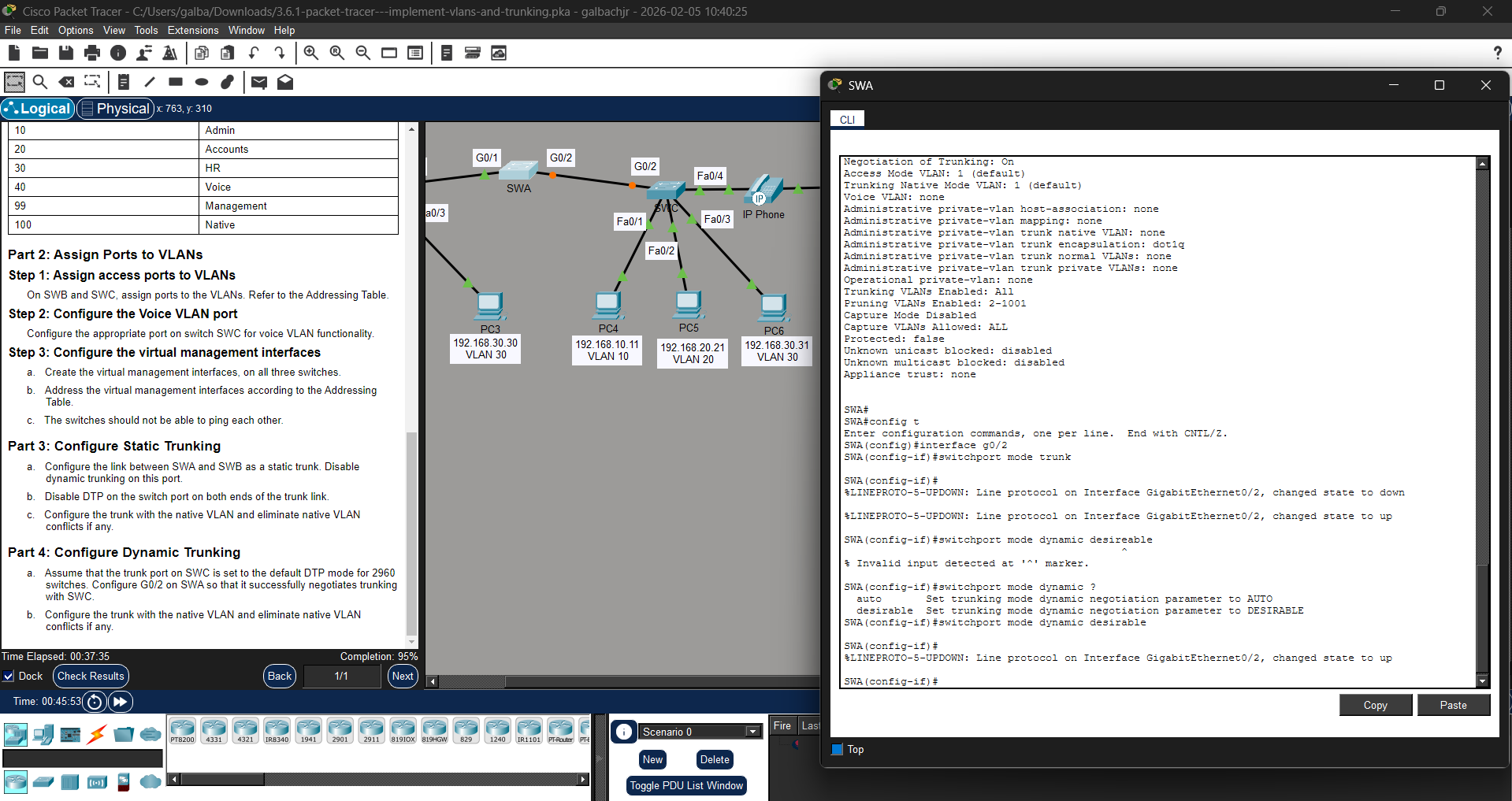Choose the Delete tool
The image size is (1512, 801).
pyautogui.click(x=67, y=82)
